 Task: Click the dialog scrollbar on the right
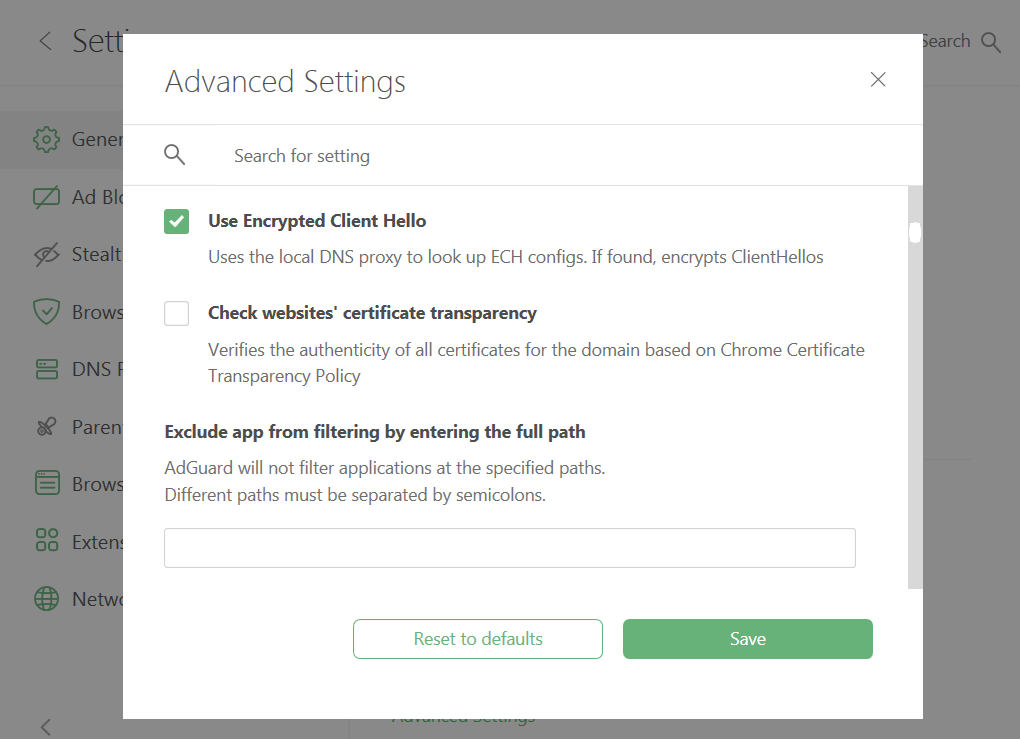pyautogui.click(x=913, y=232)
